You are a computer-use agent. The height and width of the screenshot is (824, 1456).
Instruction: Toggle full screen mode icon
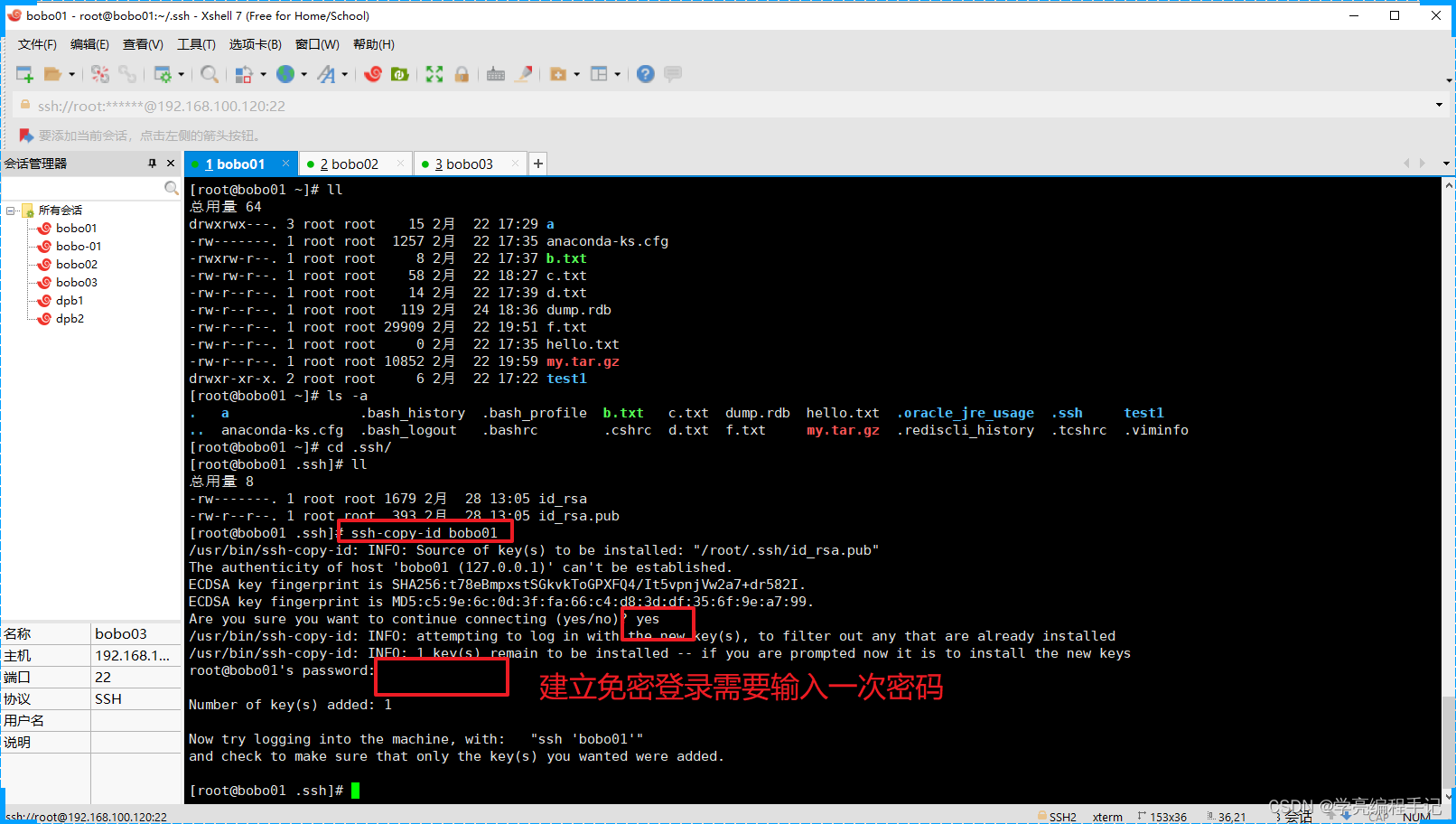tap(434, 74)
